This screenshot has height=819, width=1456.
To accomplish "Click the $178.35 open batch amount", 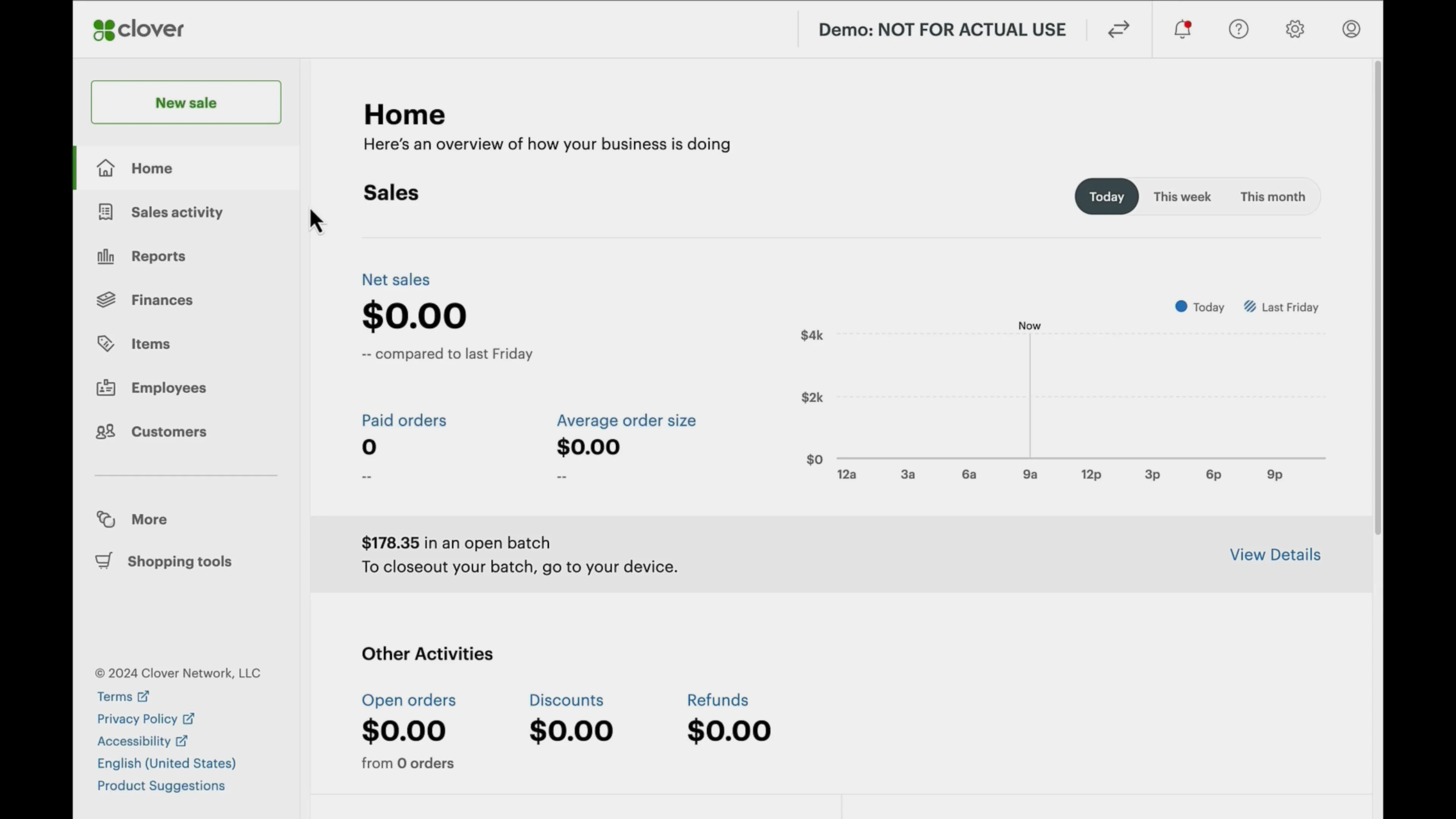I will [x=391, y=543].
